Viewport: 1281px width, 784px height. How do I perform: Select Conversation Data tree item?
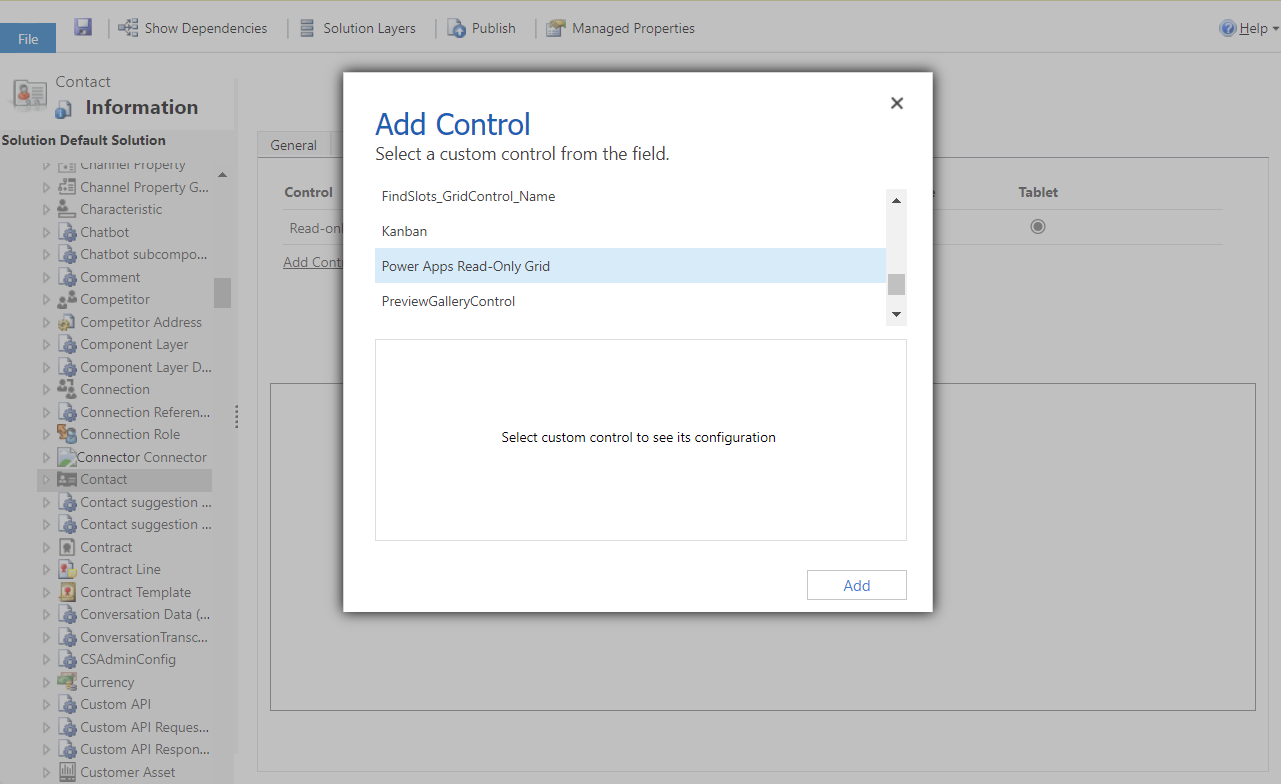coord(145,614)
